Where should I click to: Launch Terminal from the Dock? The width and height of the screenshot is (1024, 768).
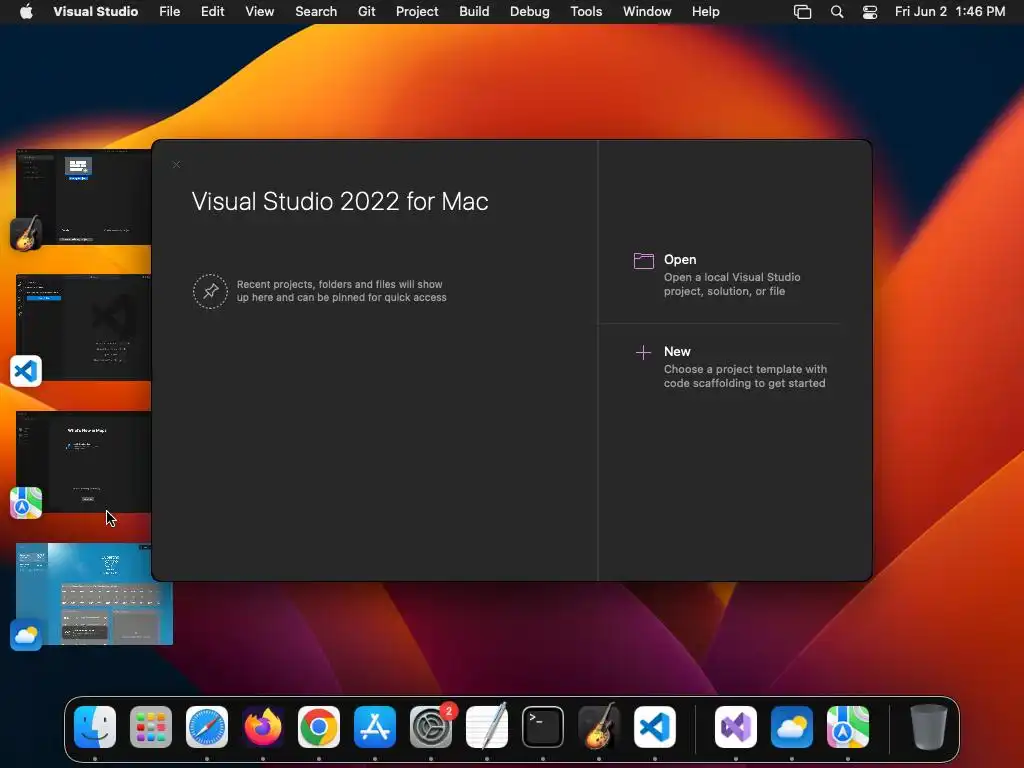point(543,726)
